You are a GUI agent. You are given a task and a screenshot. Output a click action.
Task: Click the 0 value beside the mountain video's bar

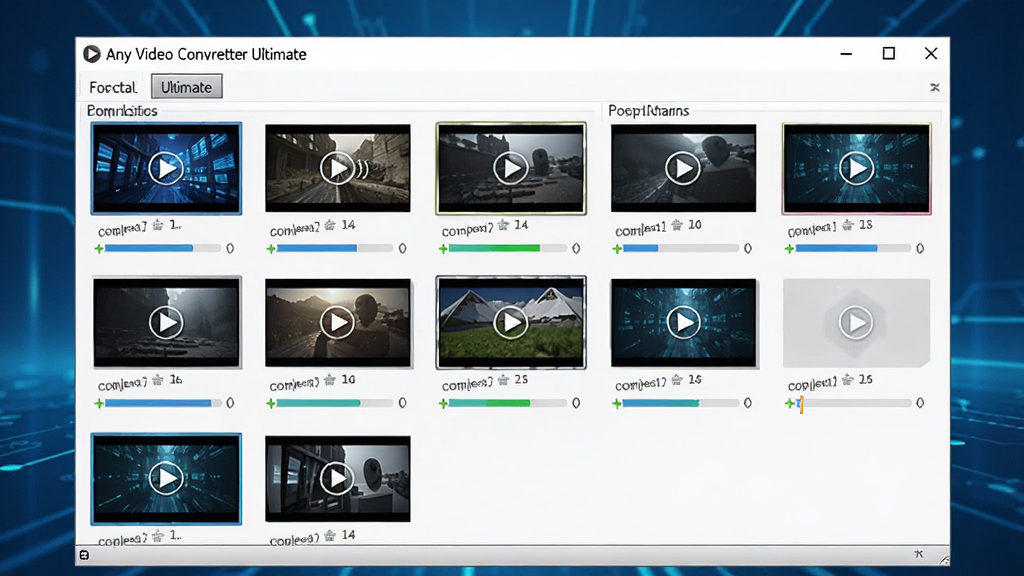coord(576,404)
